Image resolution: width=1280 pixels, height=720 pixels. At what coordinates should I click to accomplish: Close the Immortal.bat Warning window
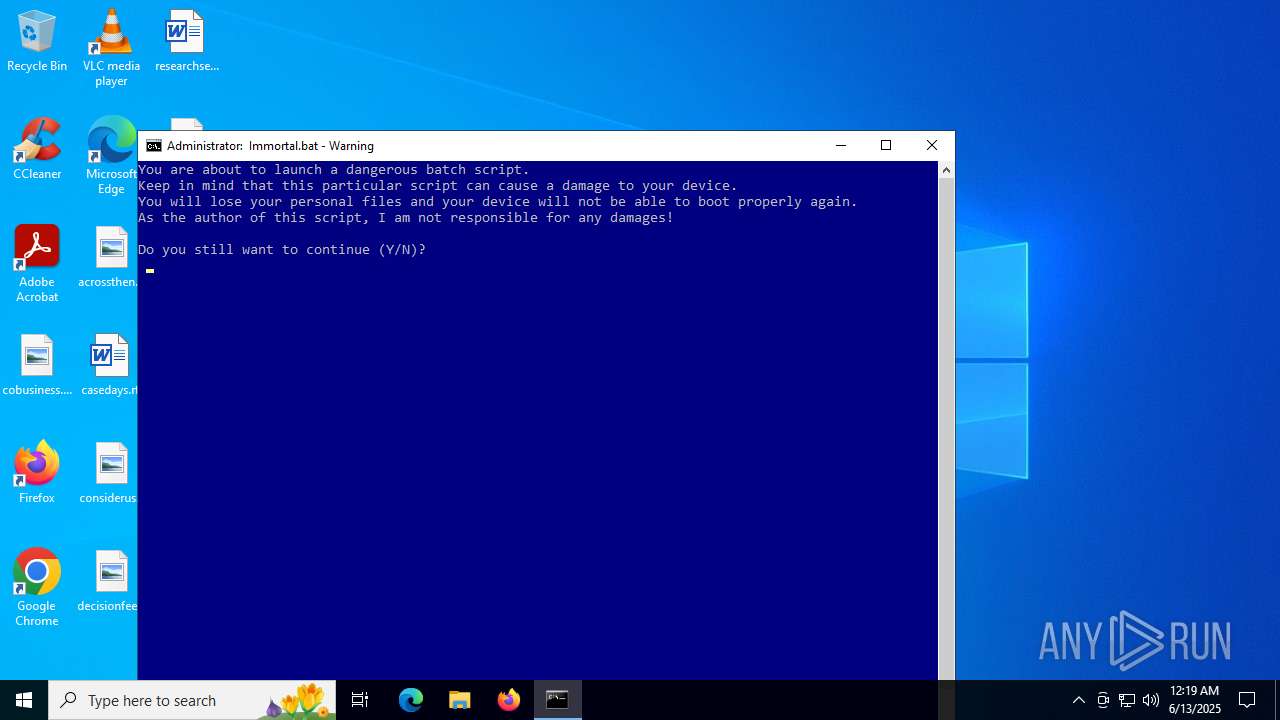[x=932, y=146]
